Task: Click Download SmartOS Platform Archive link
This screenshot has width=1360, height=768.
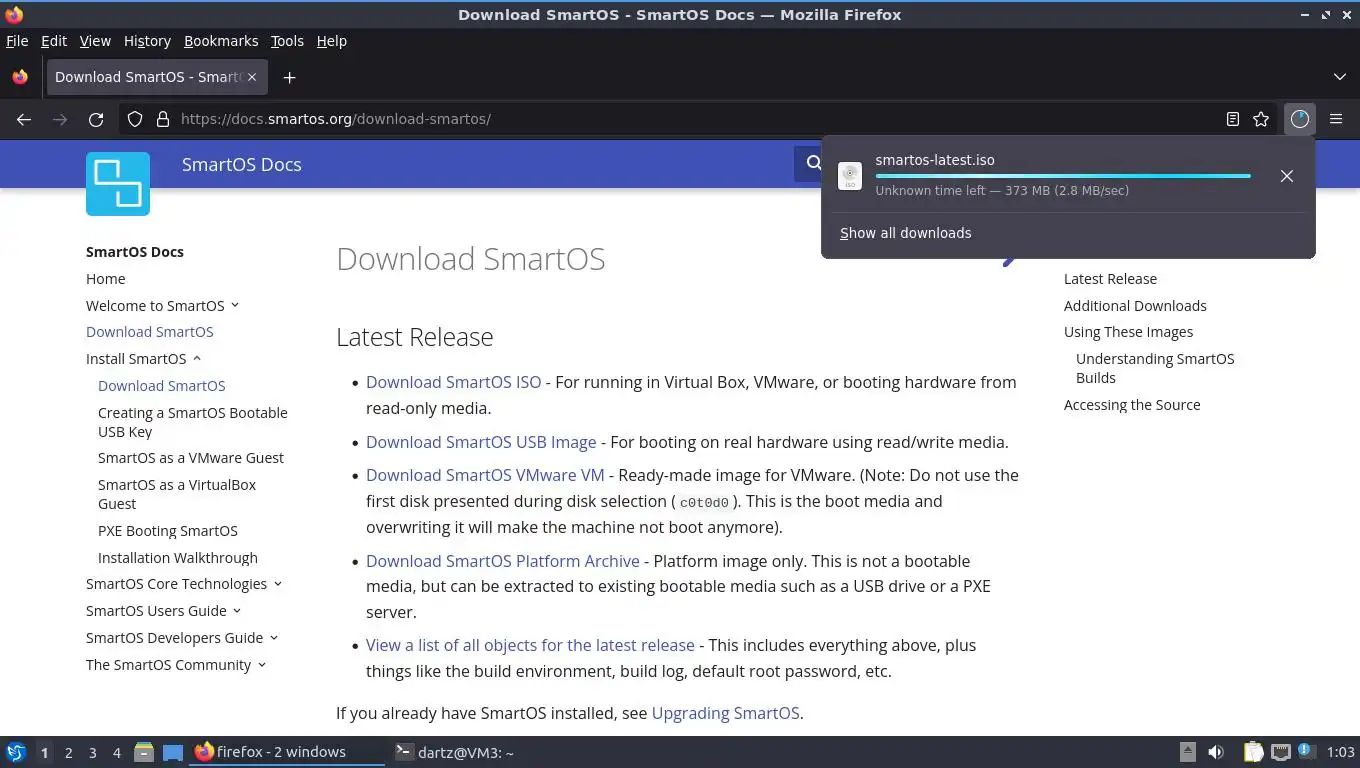Action: (503, 561)
